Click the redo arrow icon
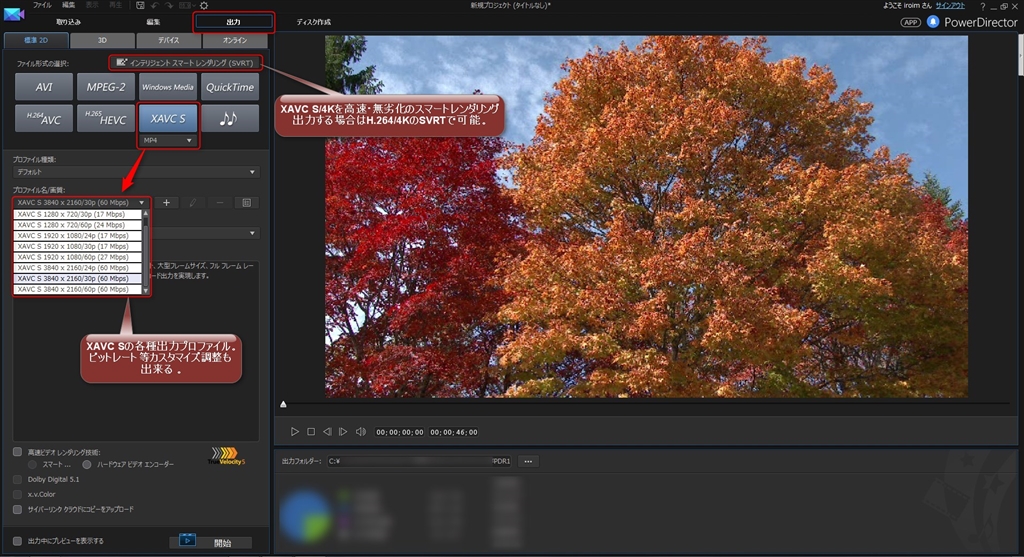The image size is (1024, 557). pyautogui.click(x=169, y=5)
